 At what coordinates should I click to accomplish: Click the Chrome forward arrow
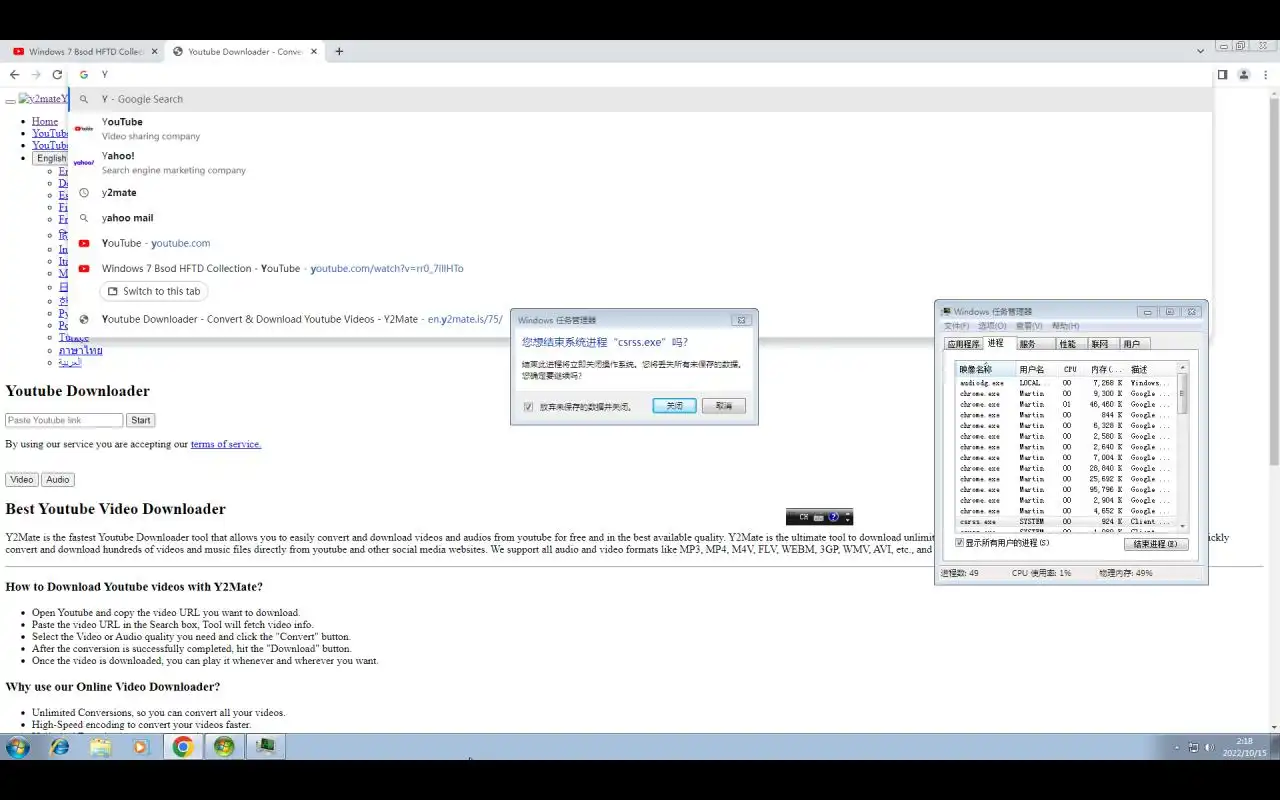point(36,75)
